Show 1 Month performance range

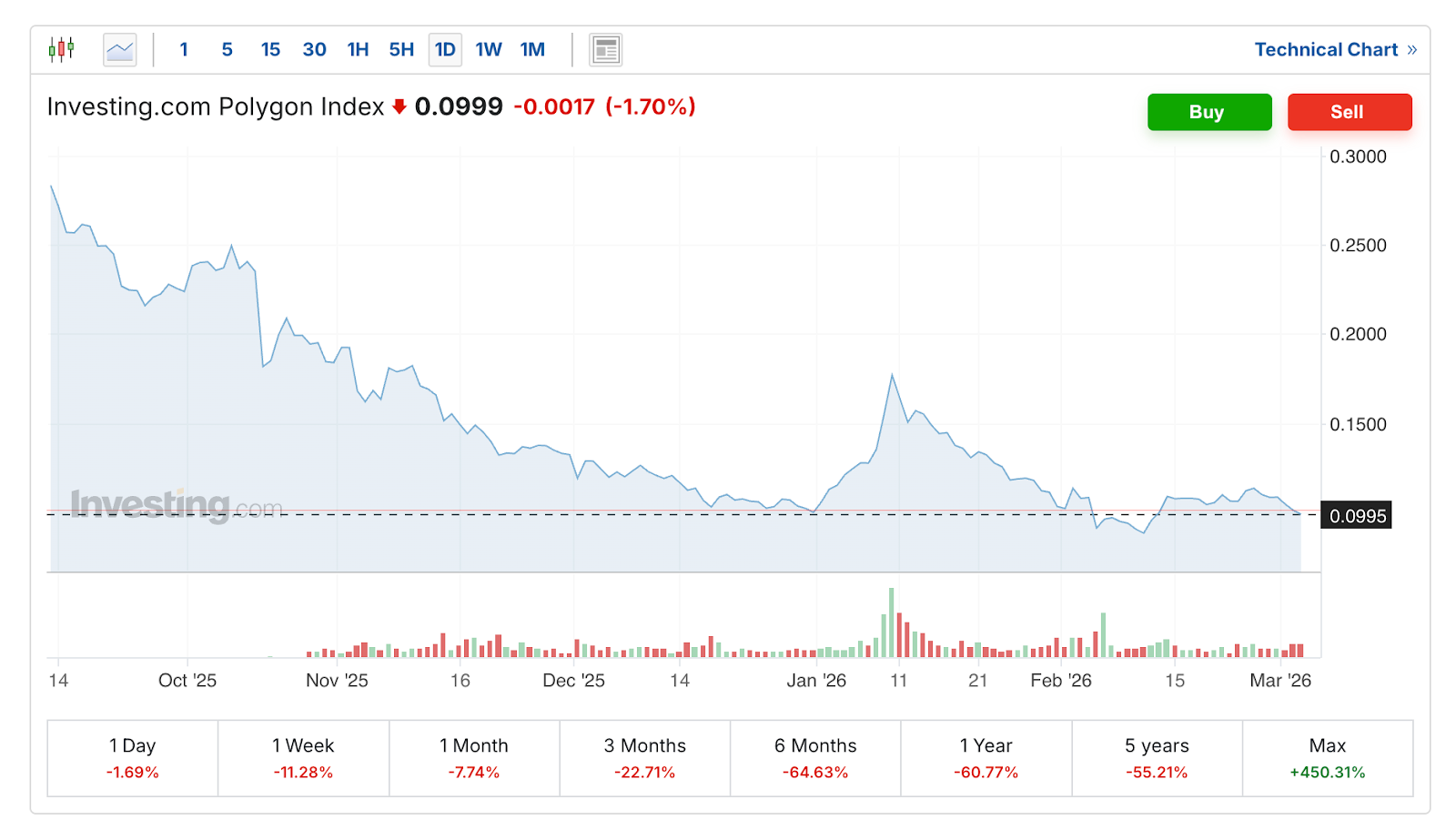point(474,758)
